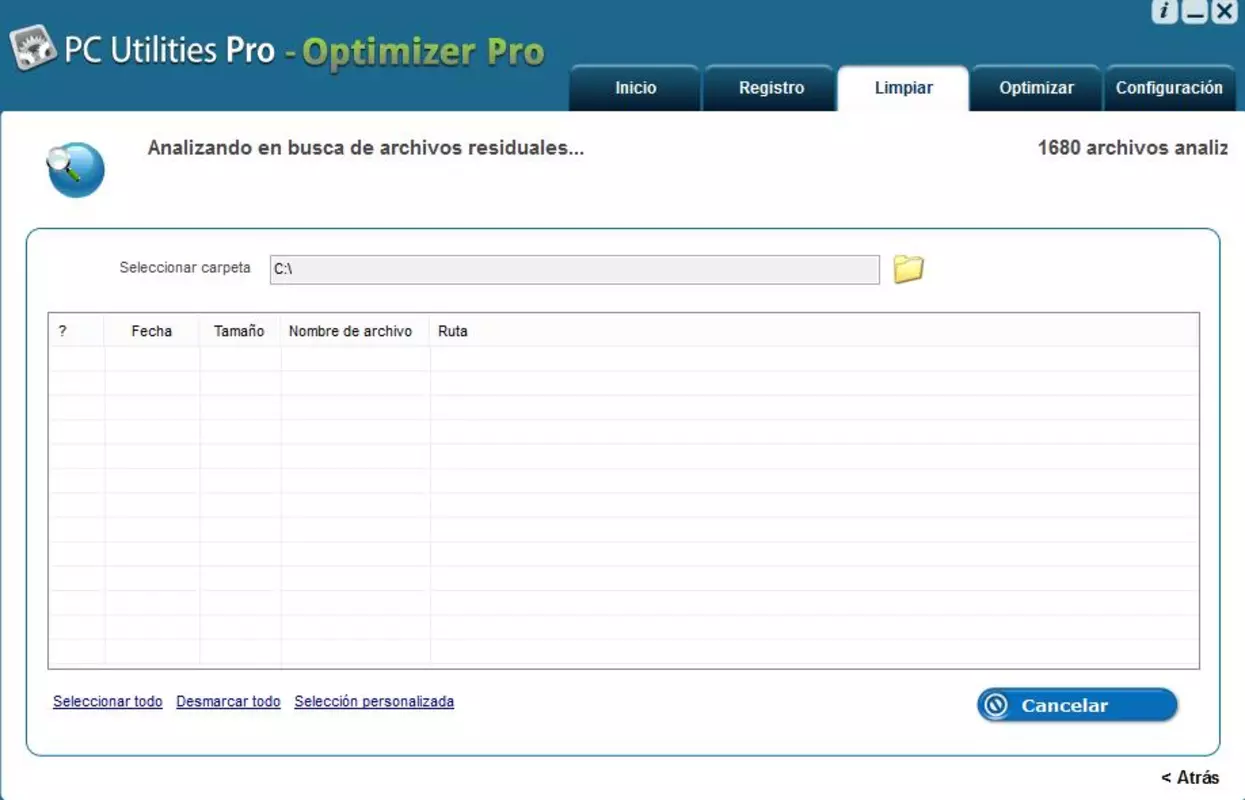Open the Registro tab
This screenshot has height=800, width=1245.
771,88
